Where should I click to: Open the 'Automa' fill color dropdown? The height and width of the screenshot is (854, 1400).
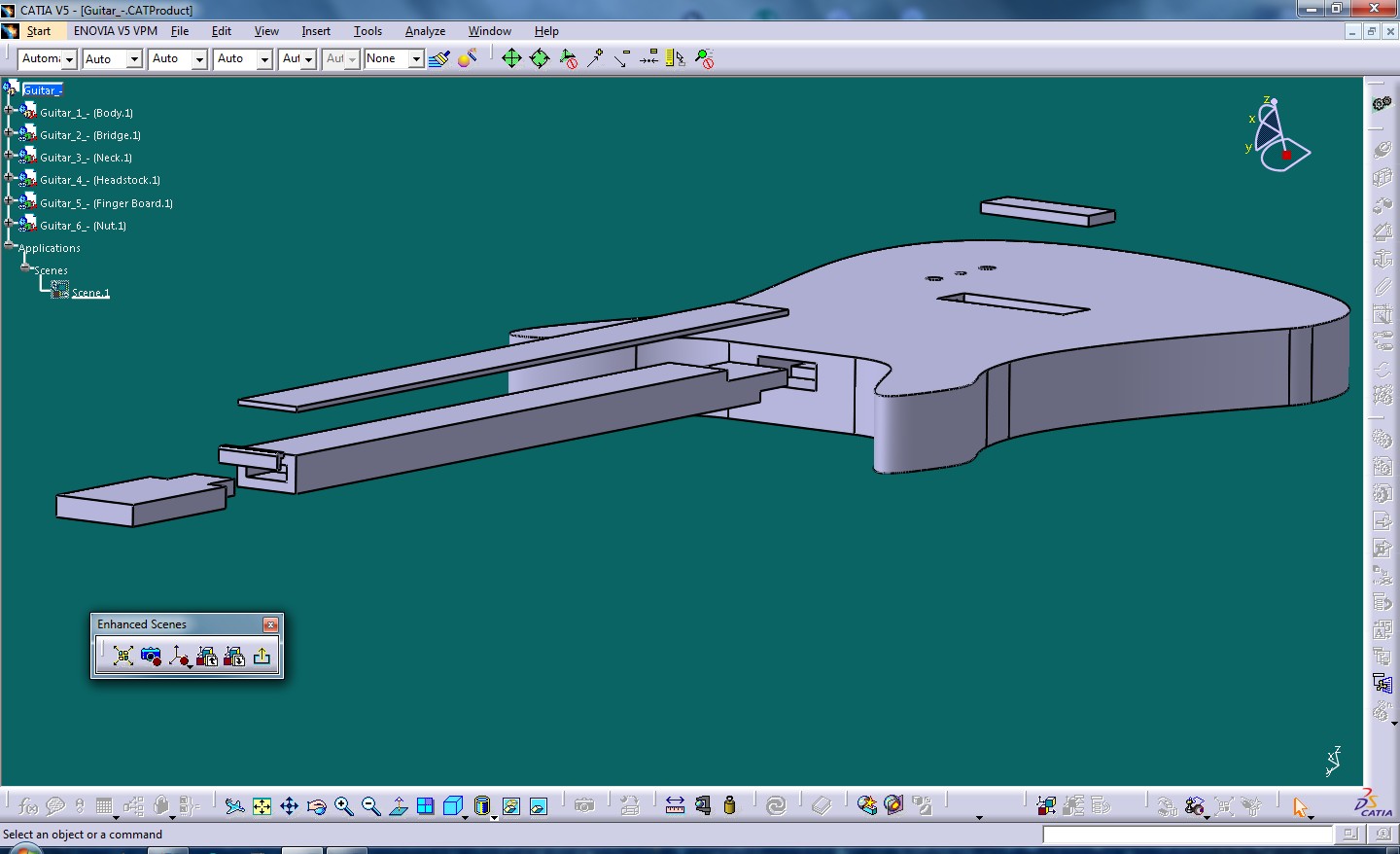[69, 59]
